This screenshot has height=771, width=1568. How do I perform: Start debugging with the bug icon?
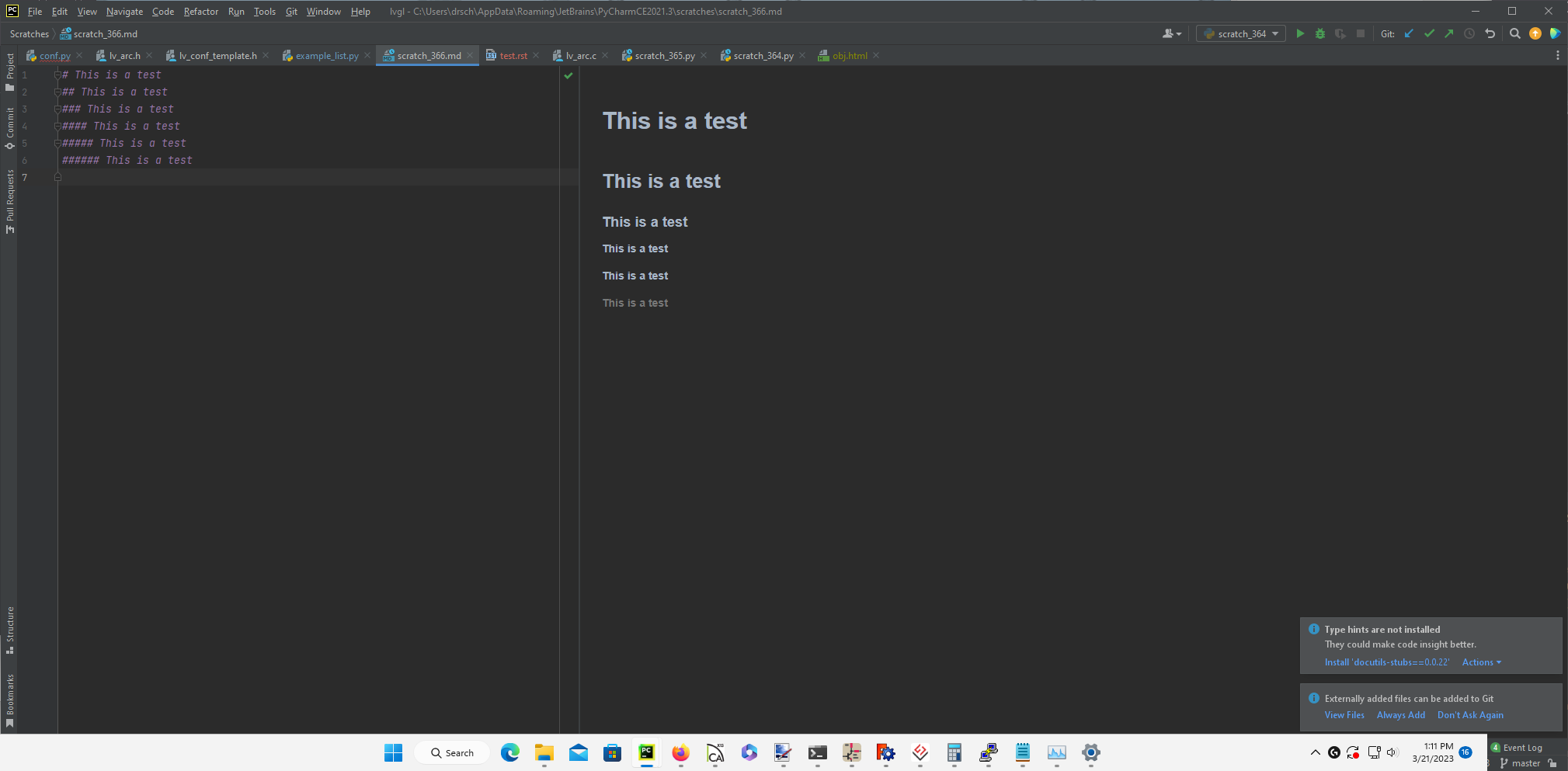[1321, 33]
